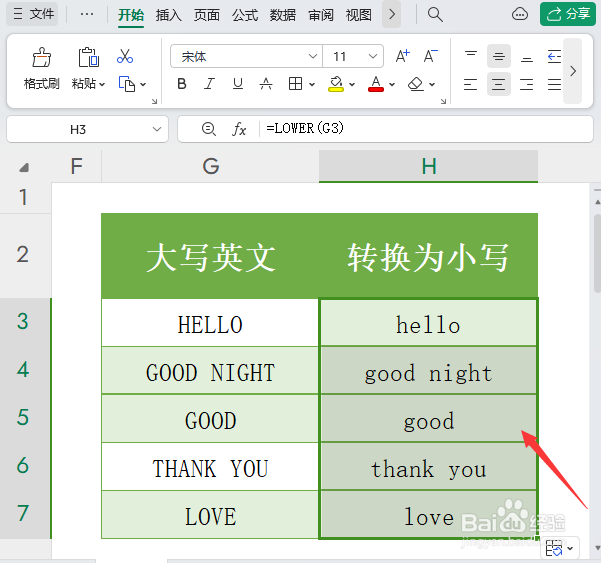
Task: Open font group dialog launcher
Action: (x=443, y=101)
